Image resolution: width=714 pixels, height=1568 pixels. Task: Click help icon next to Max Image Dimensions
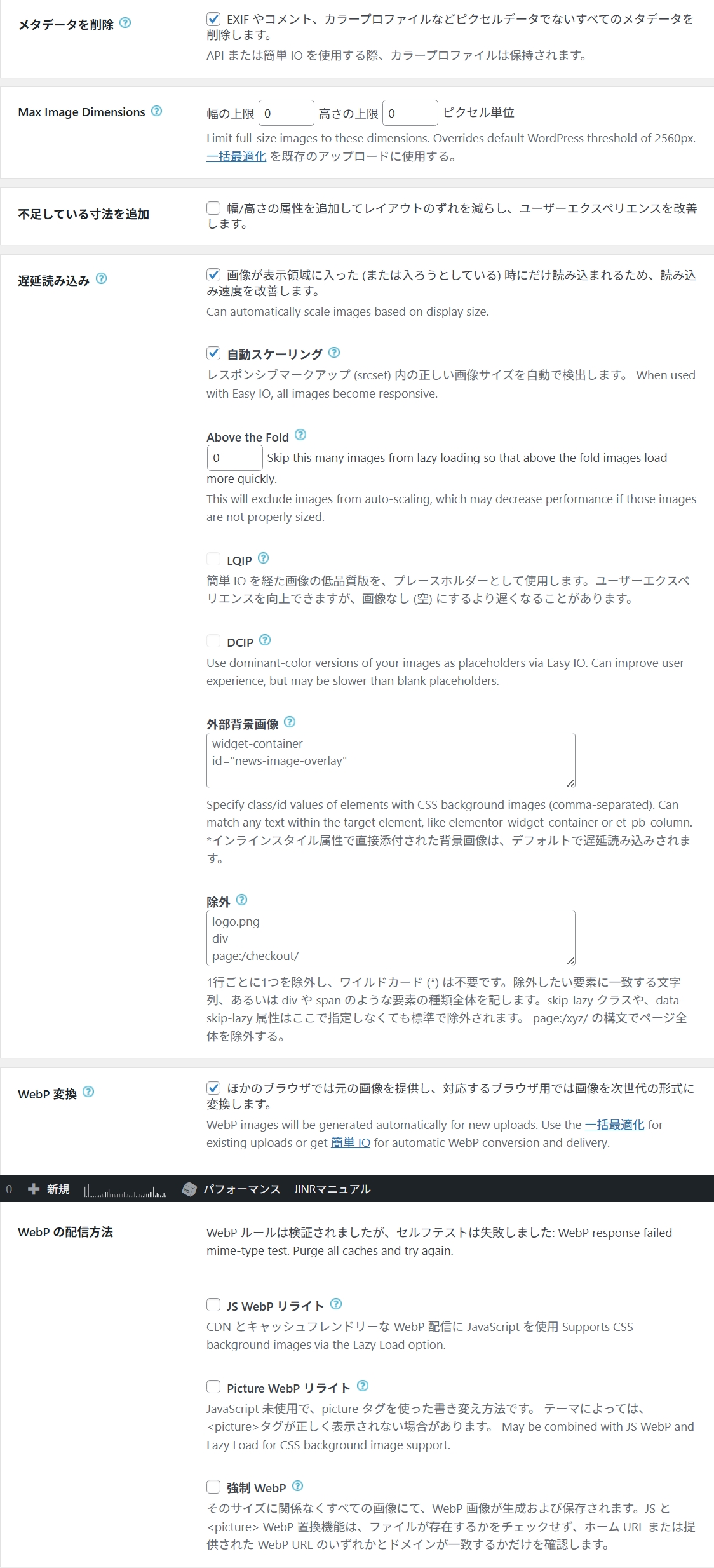156,111
